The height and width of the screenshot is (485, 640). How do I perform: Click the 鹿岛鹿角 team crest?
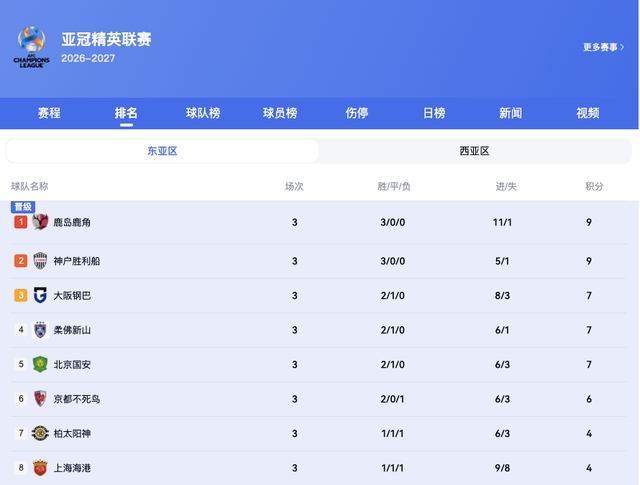[40, 222]
